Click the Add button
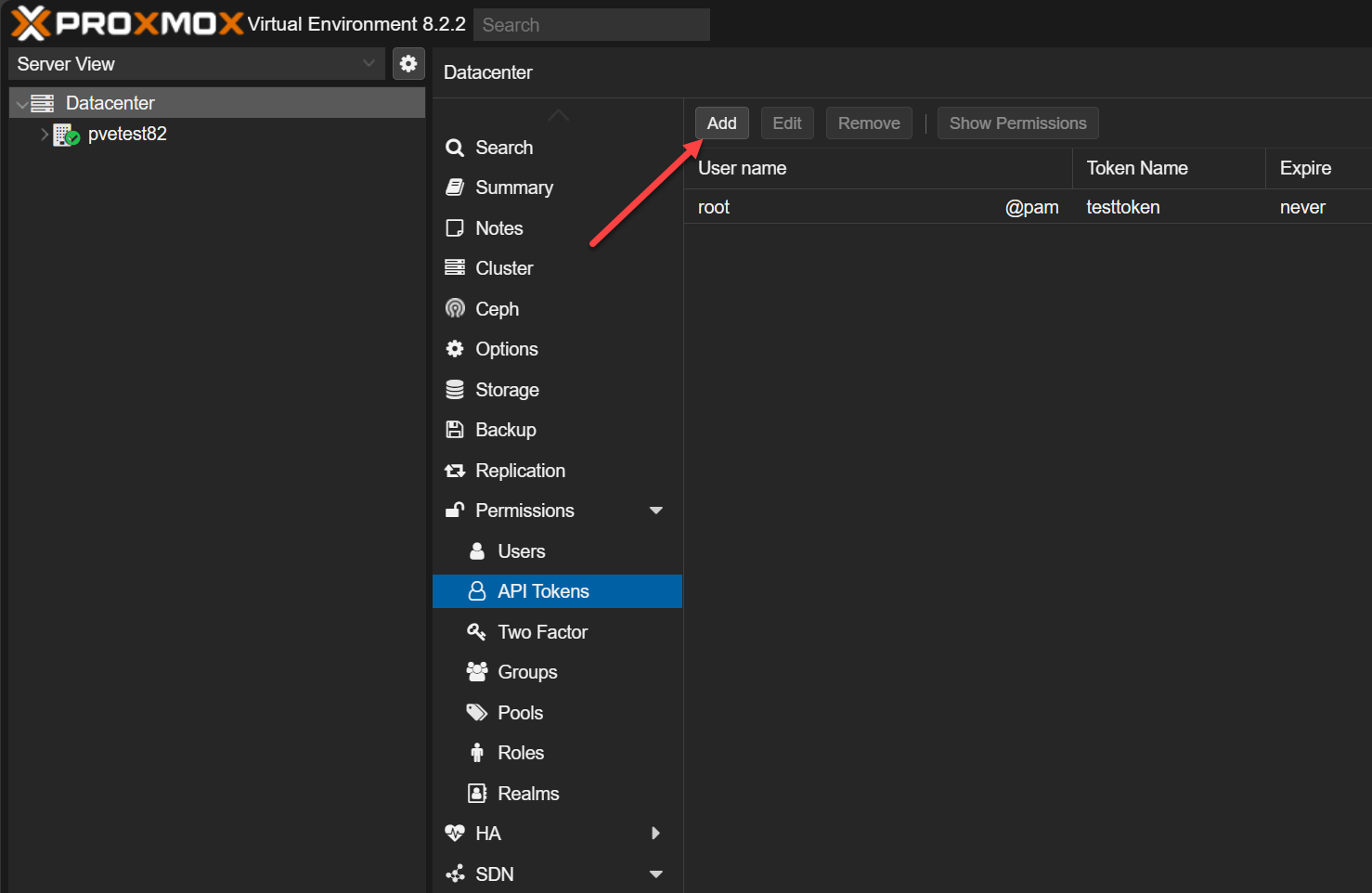 point(721,123)
